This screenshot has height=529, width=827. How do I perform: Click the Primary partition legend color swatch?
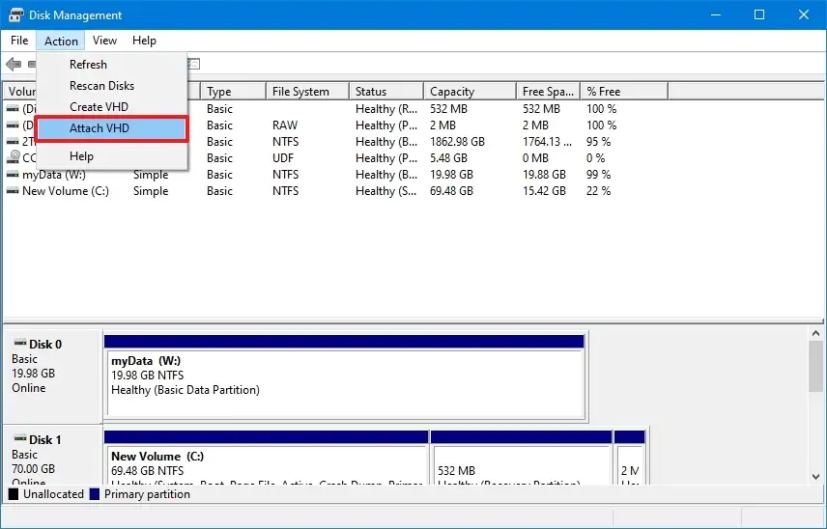[95, 494]
